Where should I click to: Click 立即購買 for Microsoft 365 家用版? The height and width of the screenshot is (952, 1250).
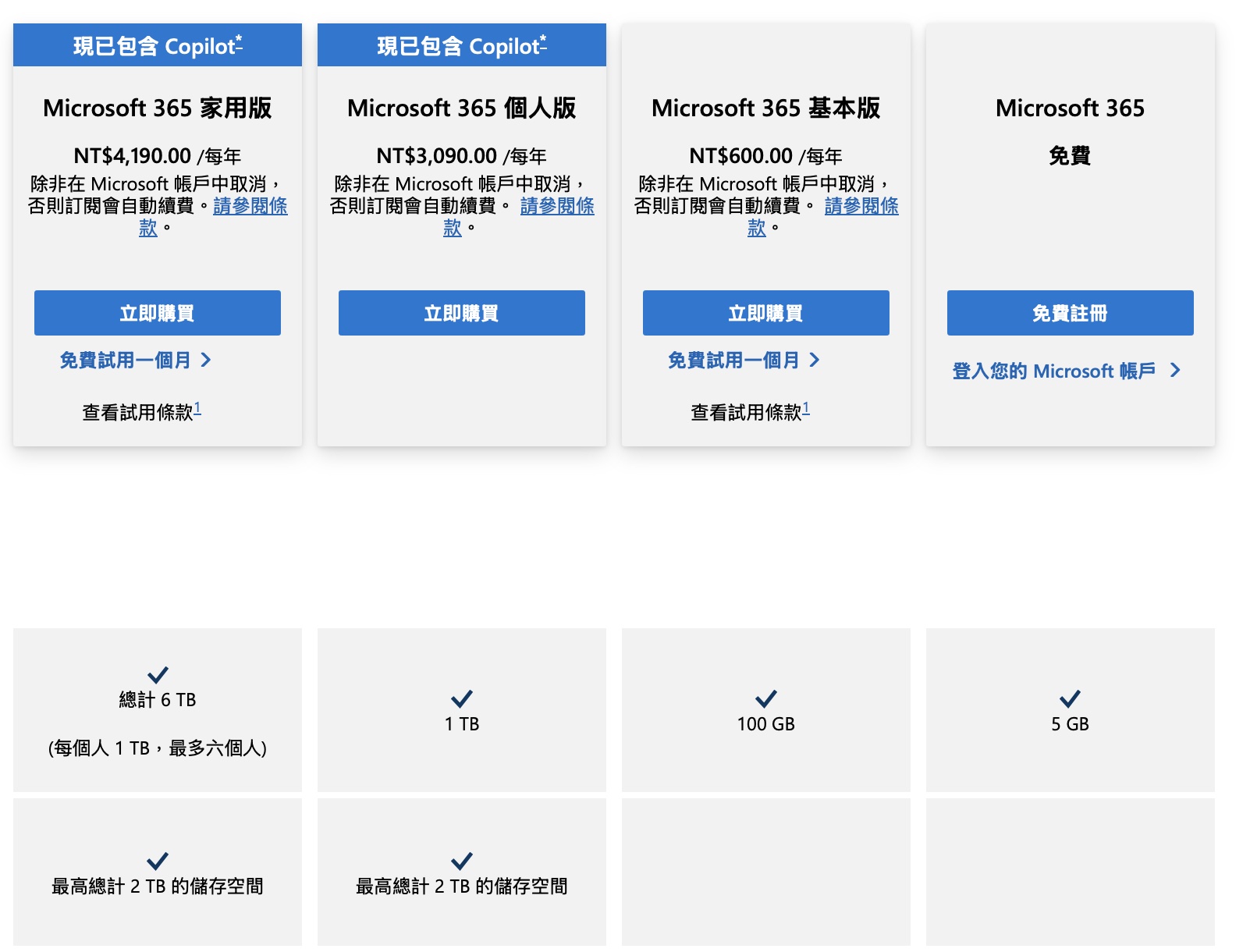158,313
